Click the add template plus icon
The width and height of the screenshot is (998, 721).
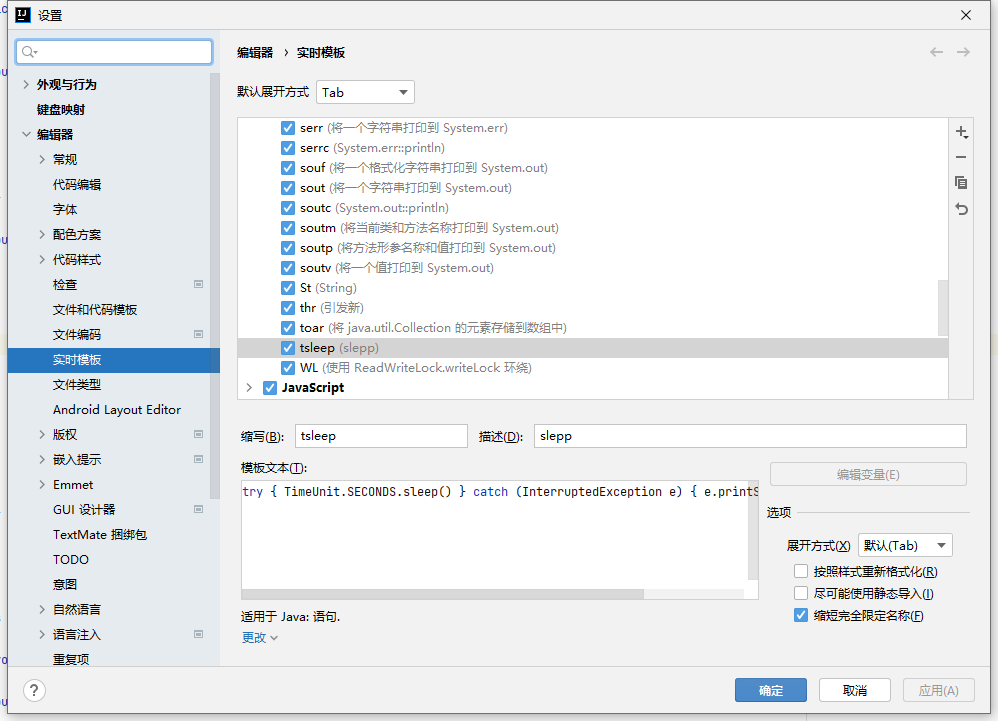point(961,132)
